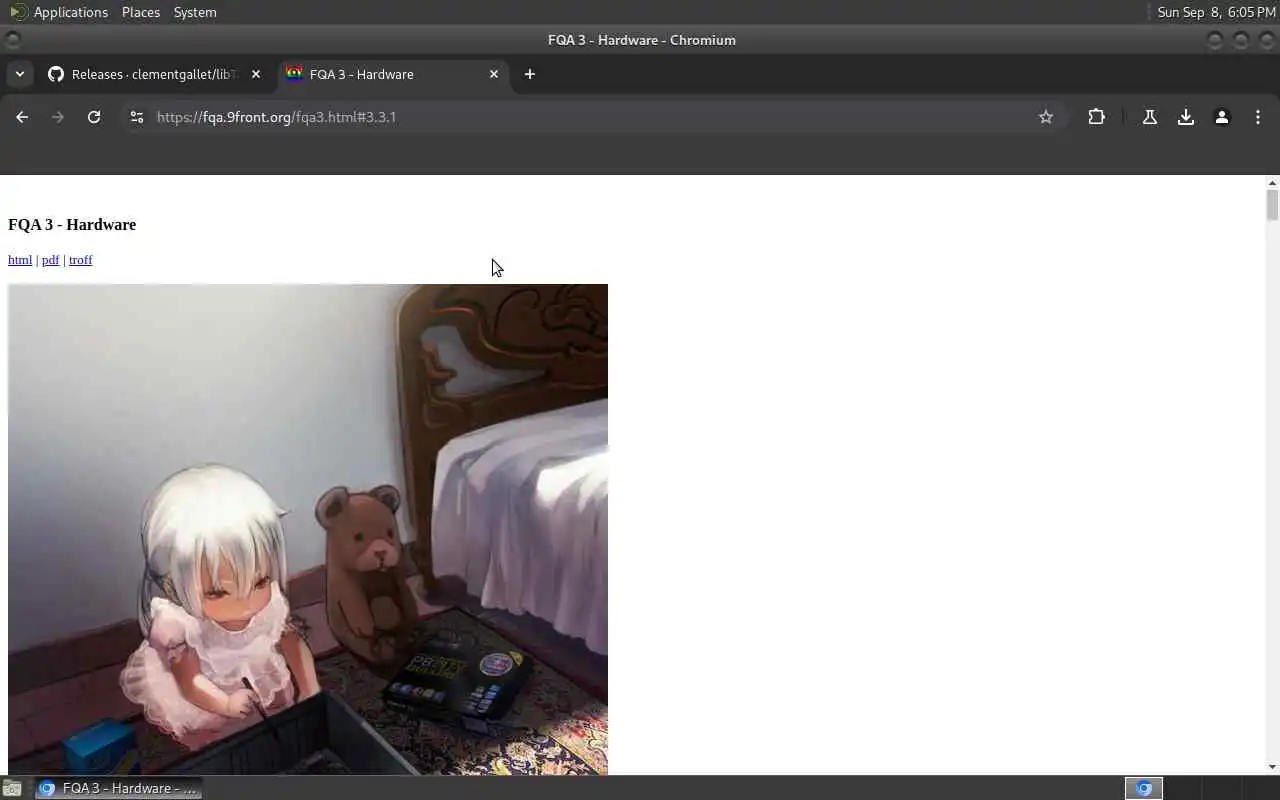Open Chrome Labs flask icon

point(1150,117)
